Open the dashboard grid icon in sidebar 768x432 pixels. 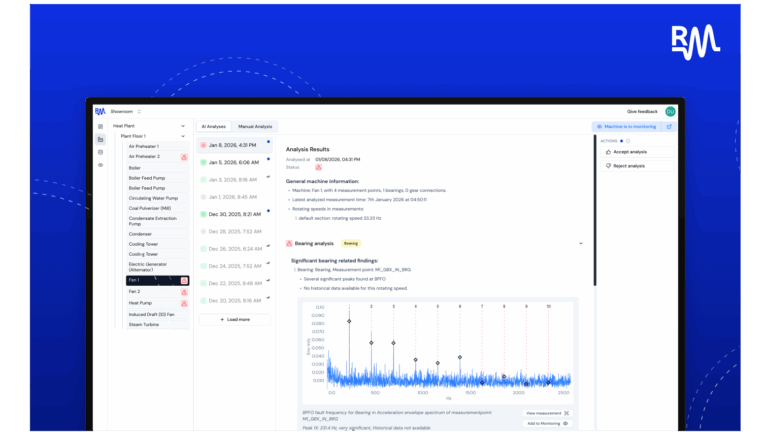100,126
